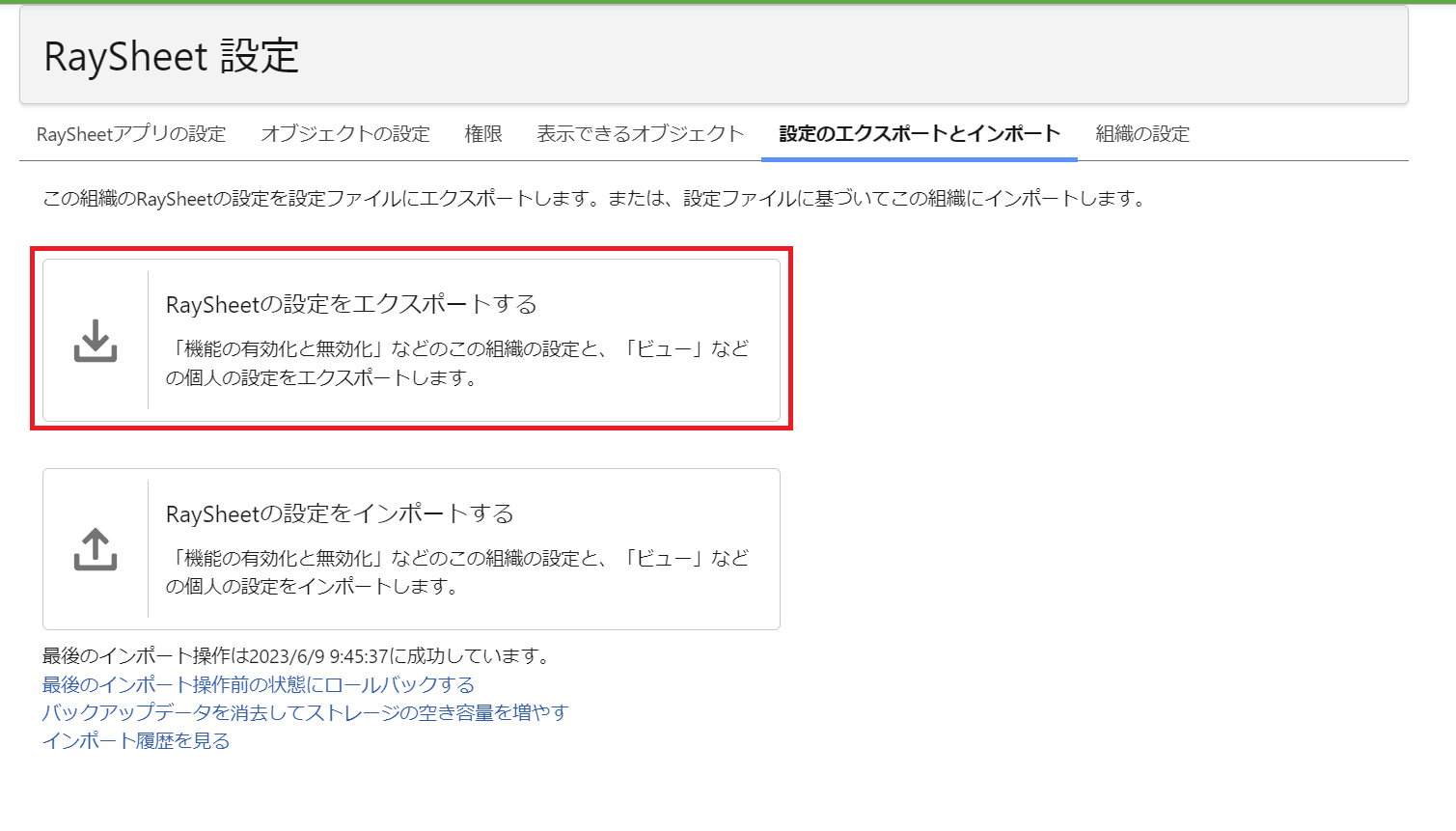Open the 表示できるオブジェクト tab
Screen dimensions: 1456x831
[641, 134]
